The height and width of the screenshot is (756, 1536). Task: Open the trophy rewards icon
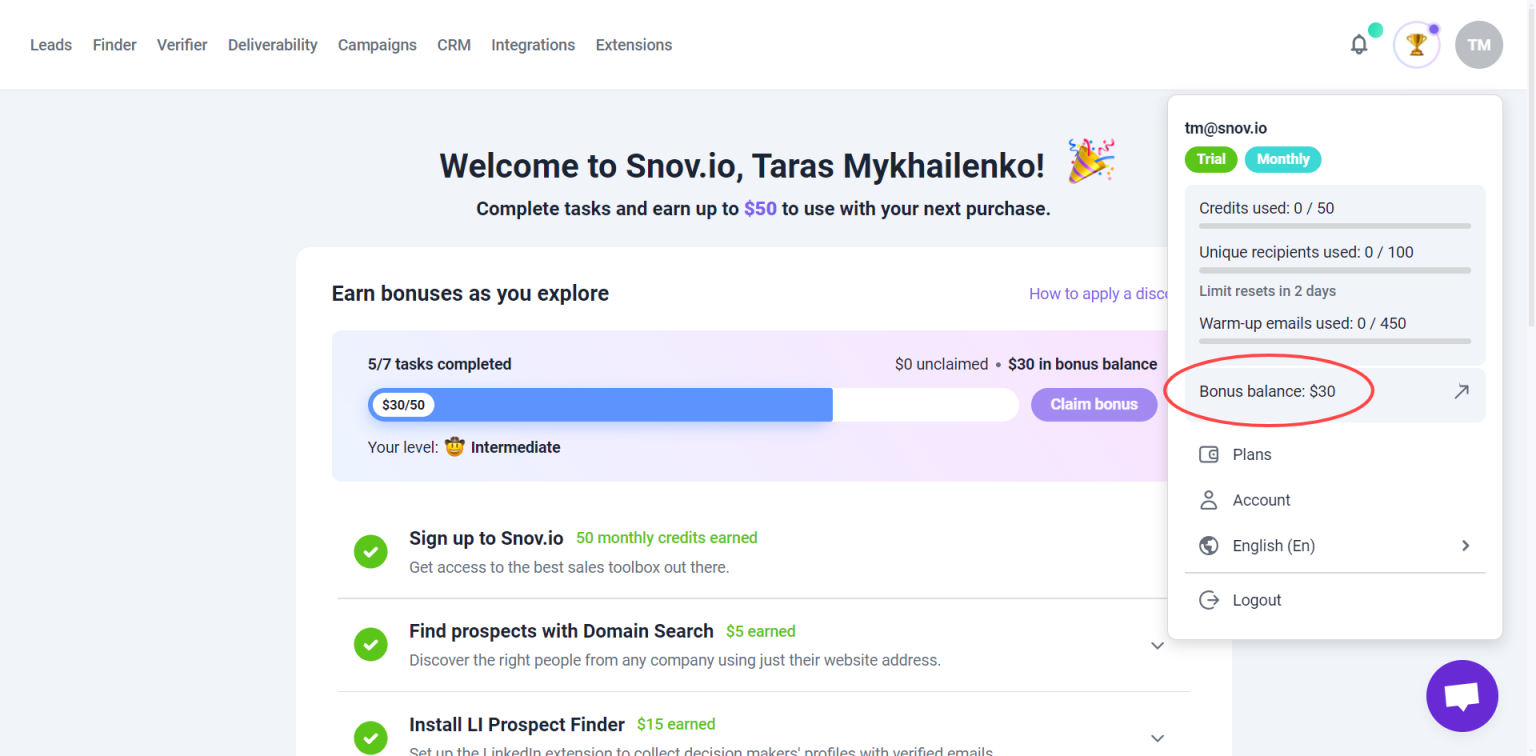pos(1416,45)
